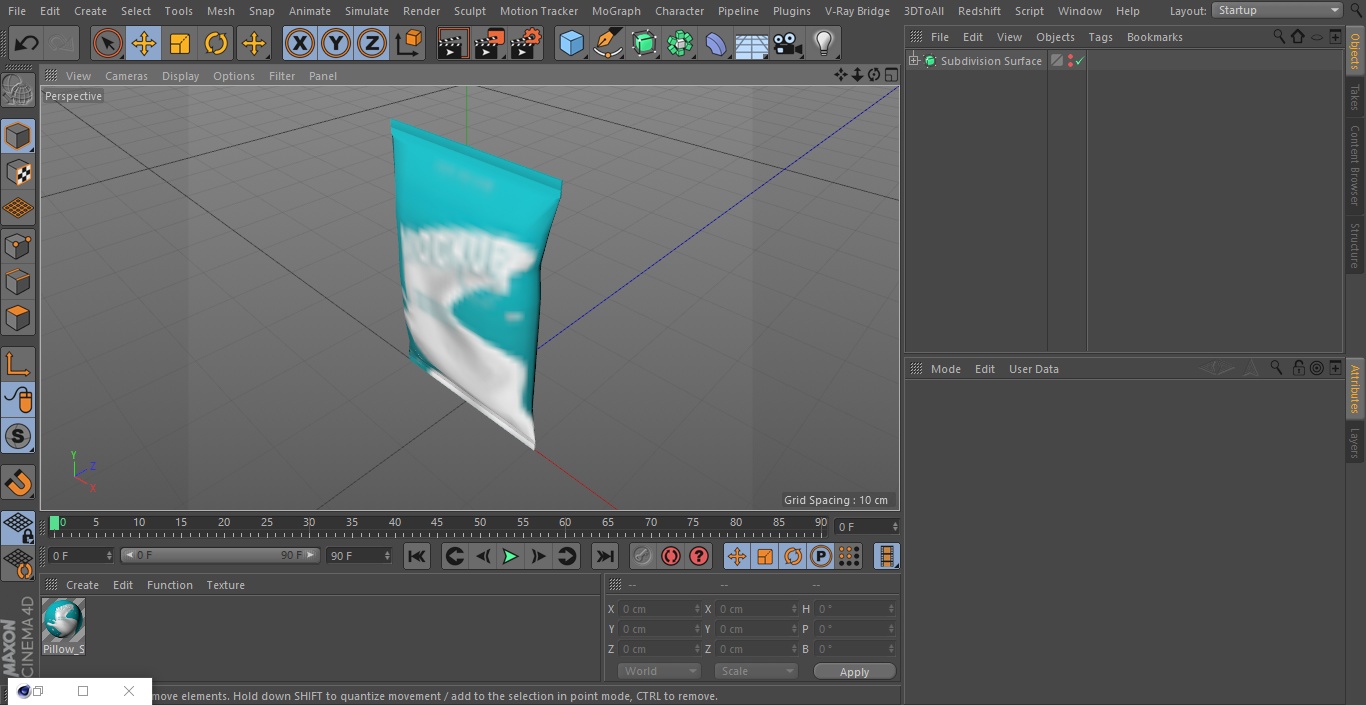Open the File menu

17,11
